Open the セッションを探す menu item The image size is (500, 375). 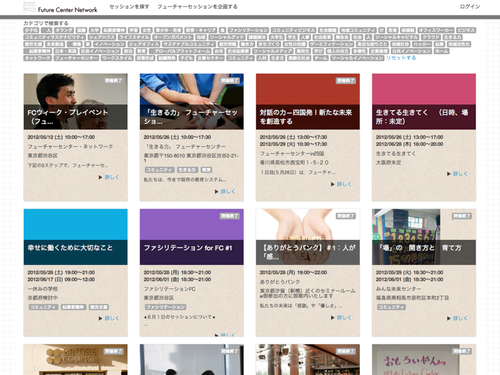(129, 7)
